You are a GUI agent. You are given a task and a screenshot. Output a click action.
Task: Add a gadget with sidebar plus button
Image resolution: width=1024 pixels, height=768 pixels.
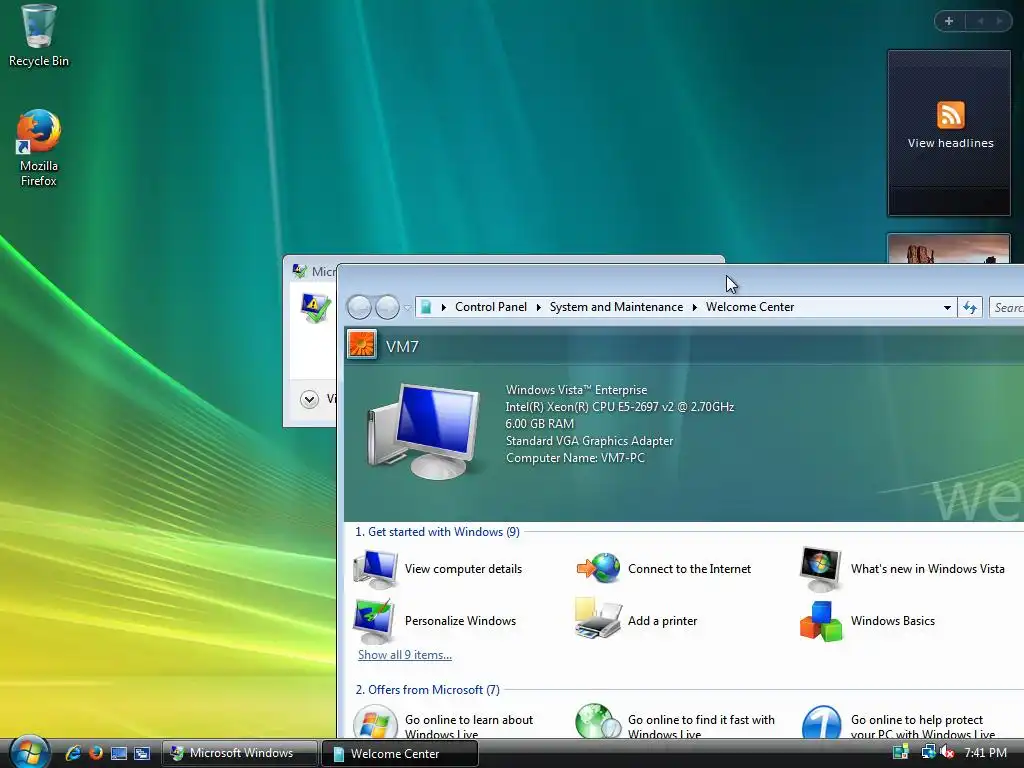(x=949, y=21)
